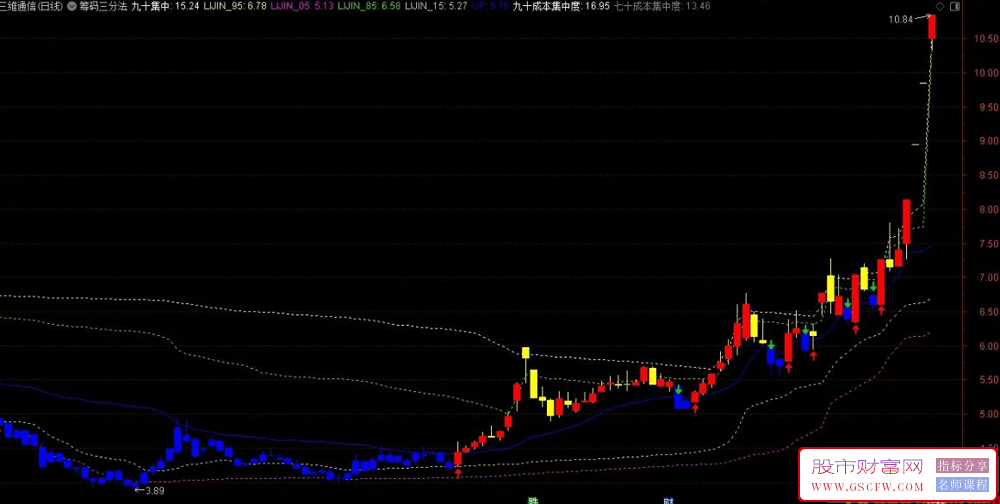Click the 9.00 price axis label
This screenshot has width=1000, height=504.
(x=987, y=141)
